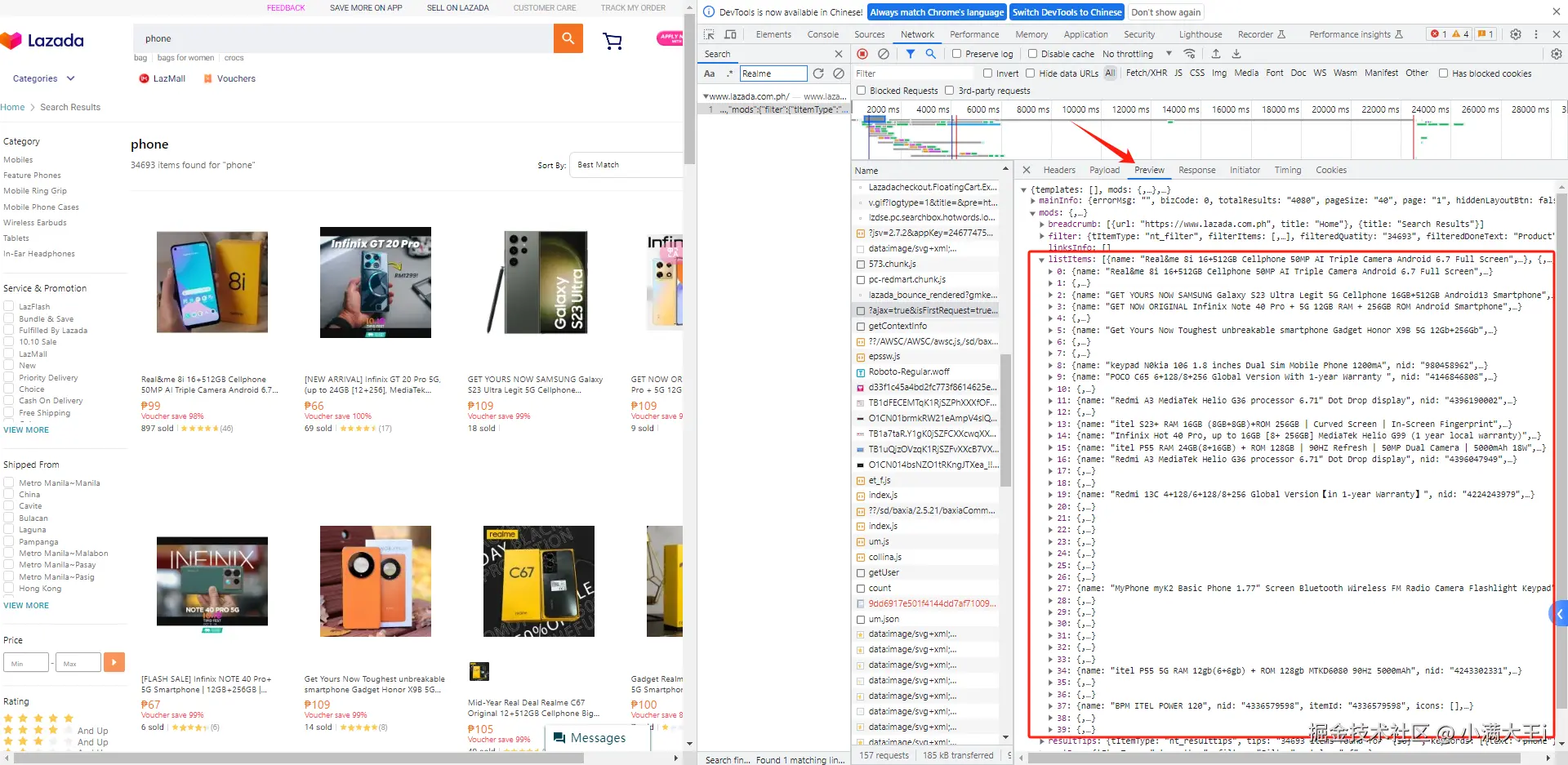Viewport: 1568px width, 765px height.
Task: Clear the DevTools search results
Action: tap(839, 73)
